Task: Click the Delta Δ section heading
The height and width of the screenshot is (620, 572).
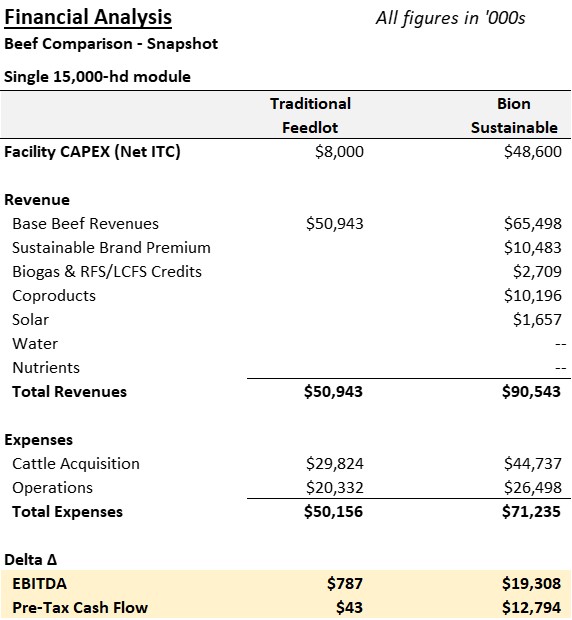Action: pos(31,560)
